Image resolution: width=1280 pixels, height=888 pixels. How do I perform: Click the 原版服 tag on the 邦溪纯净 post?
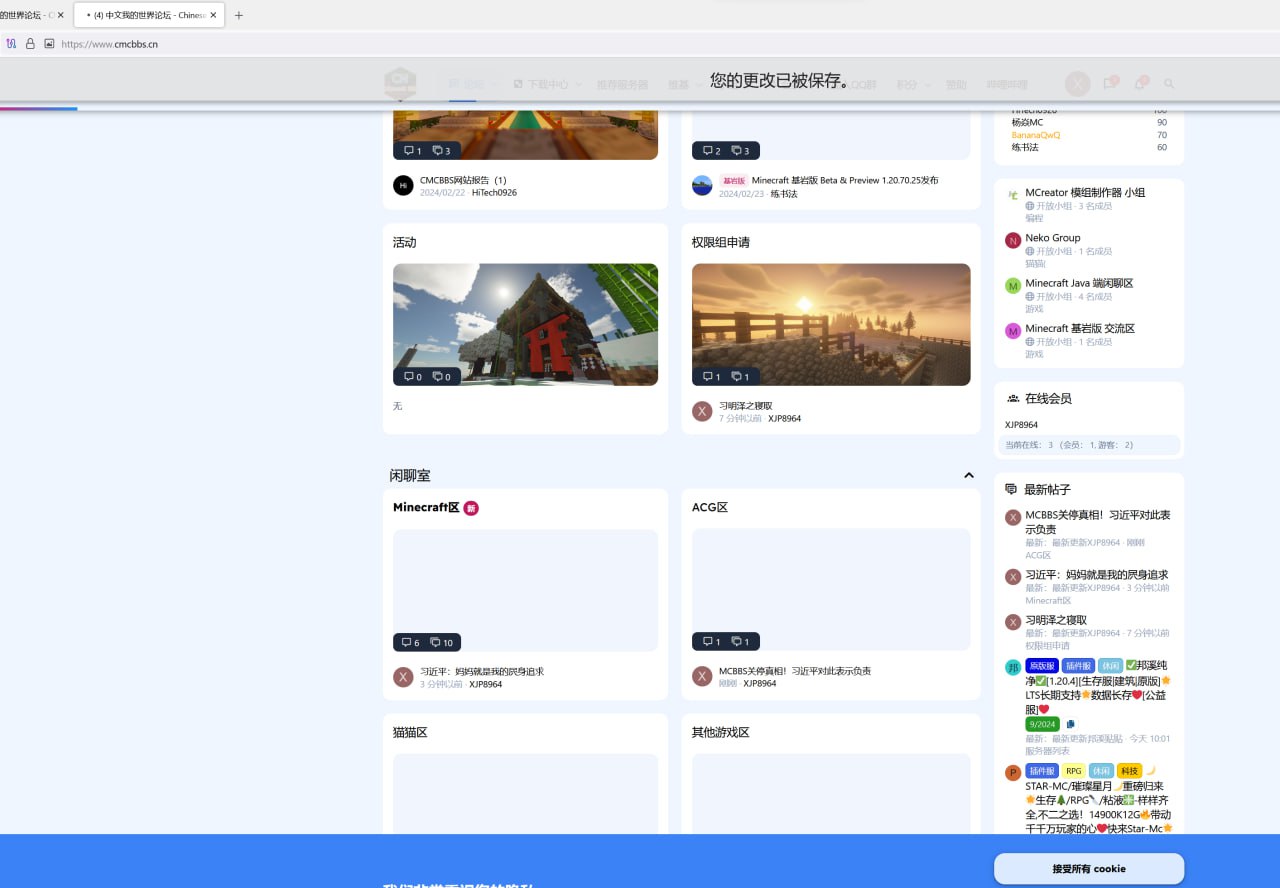1042,666
